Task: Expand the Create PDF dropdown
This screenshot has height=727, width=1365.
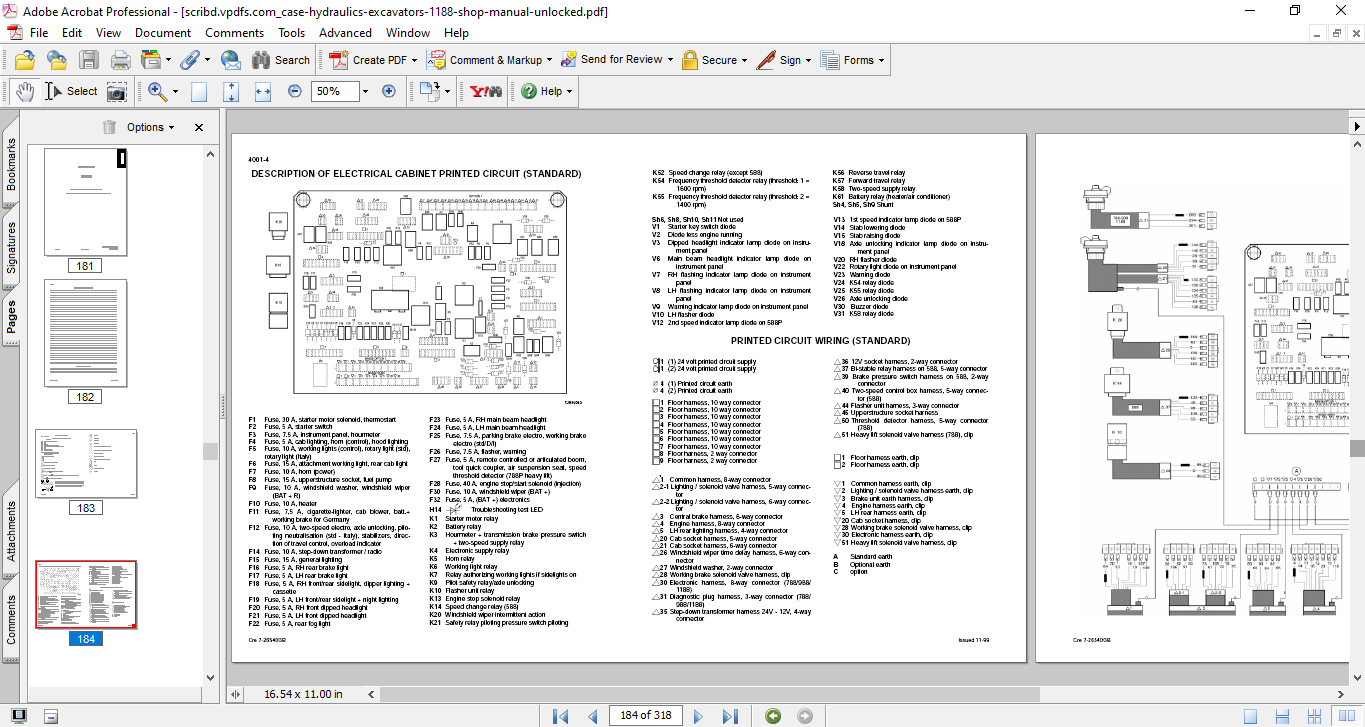Action: coord(415,60)
